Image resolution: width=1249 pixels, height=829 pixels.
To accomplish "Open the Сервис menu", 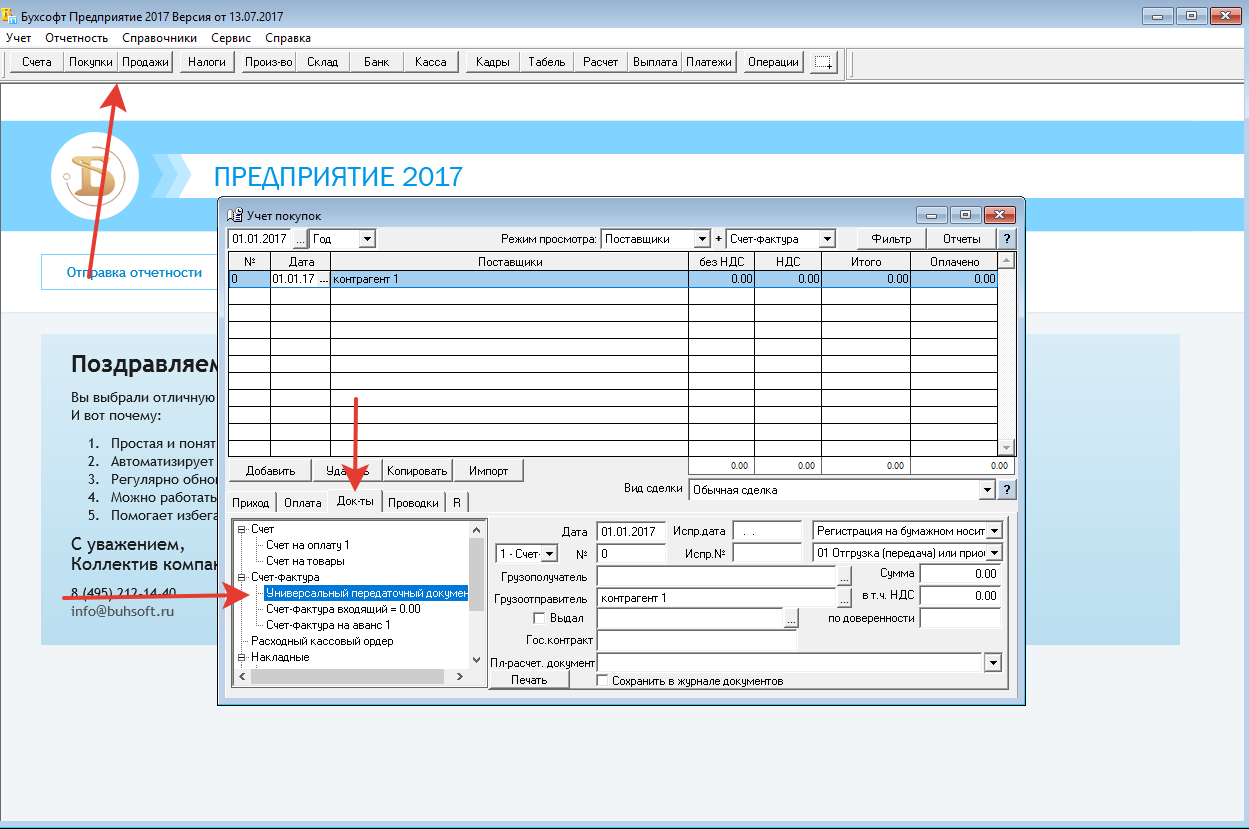I will pyautogui.click(x=231, y=38).
